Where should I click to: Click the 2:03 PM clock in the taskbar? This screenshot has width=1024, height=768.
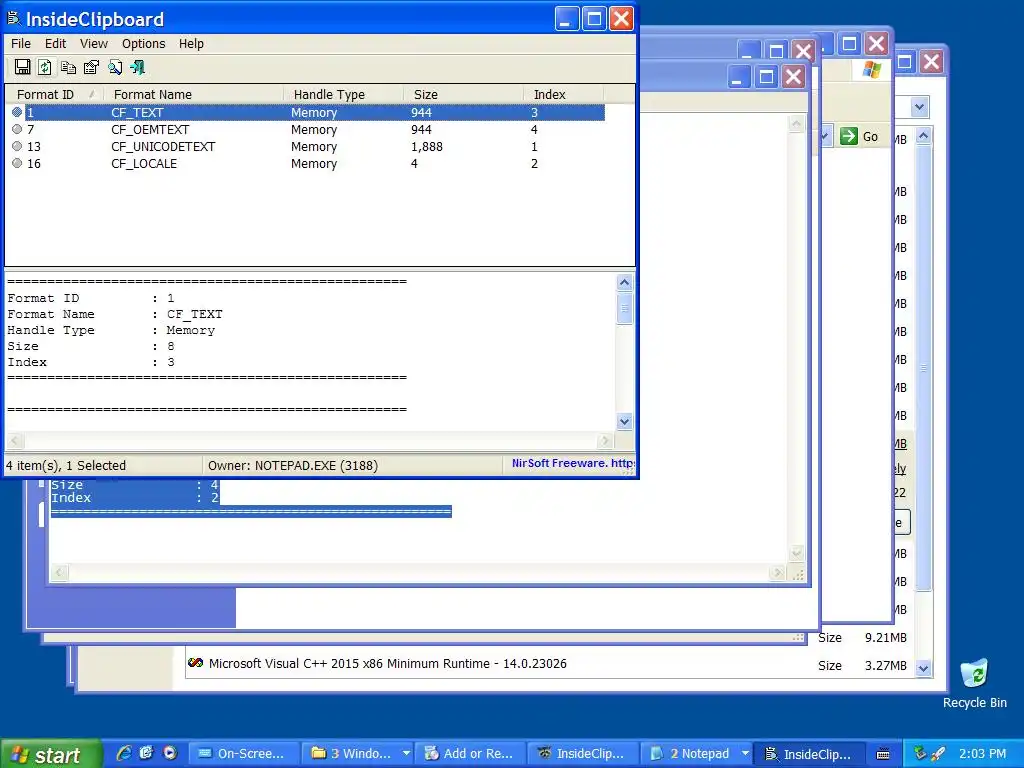(983, 754)
